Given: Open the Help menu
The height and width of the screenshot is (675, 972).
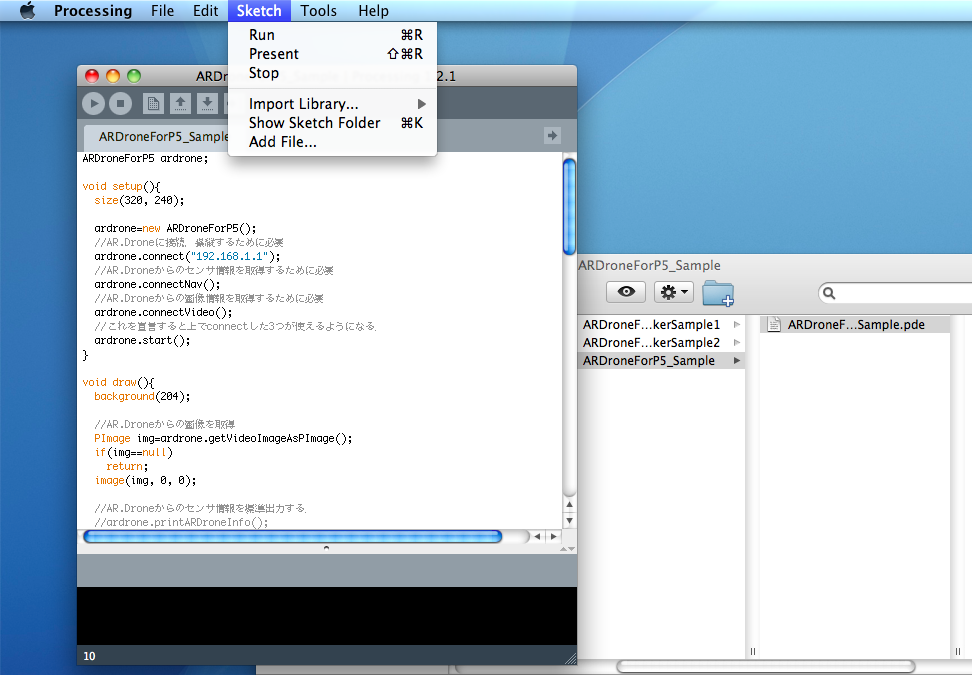Looking at the screenshot, I should (x=373, y=11).
